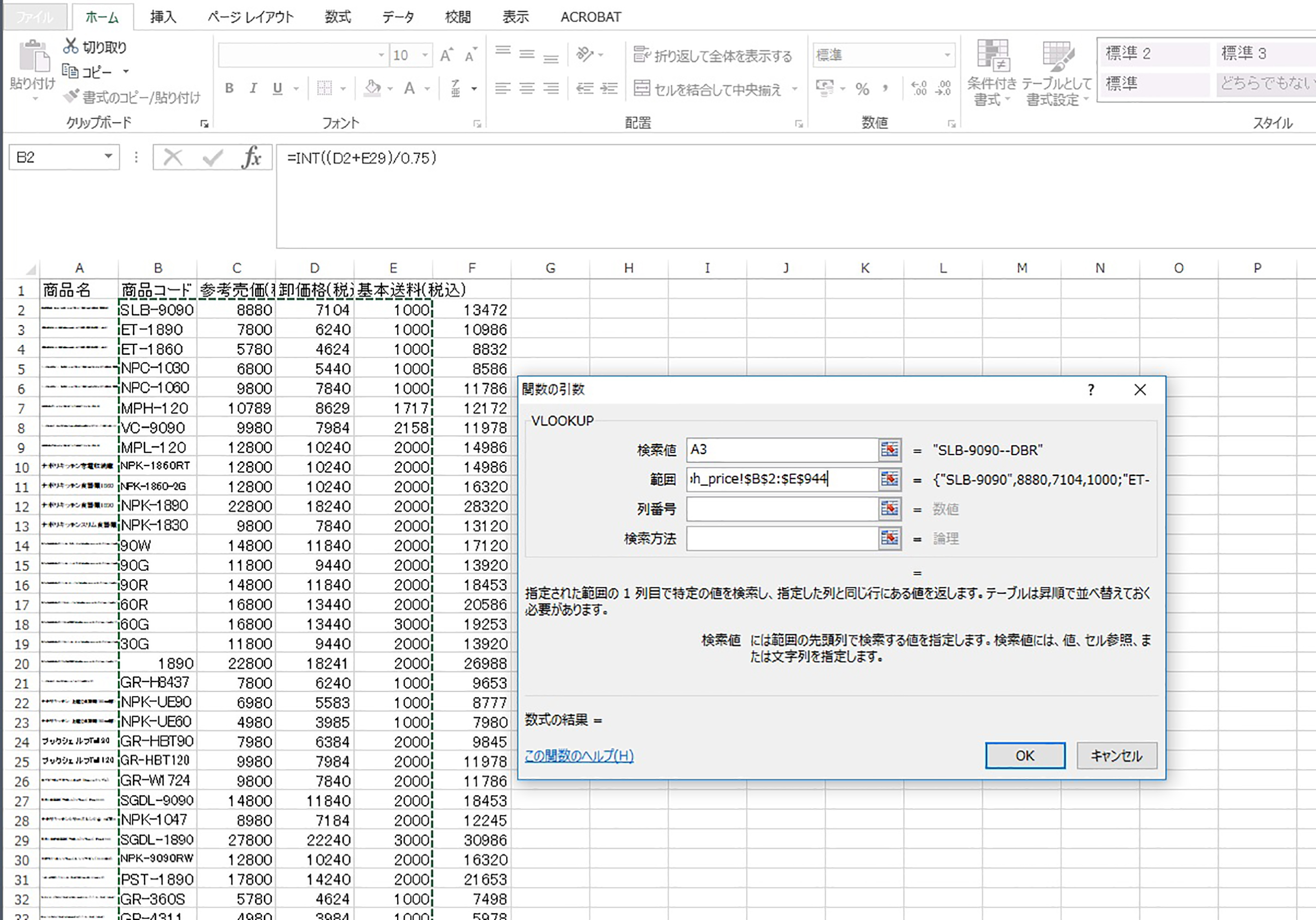Click the Decrease Indent icon

(584, 88)
